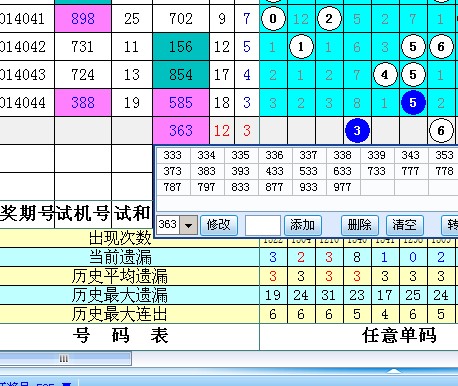Open the dropdown arrow beside 585 at the bottom
Screen dimensions: 458x386
(x=66, y=384)
